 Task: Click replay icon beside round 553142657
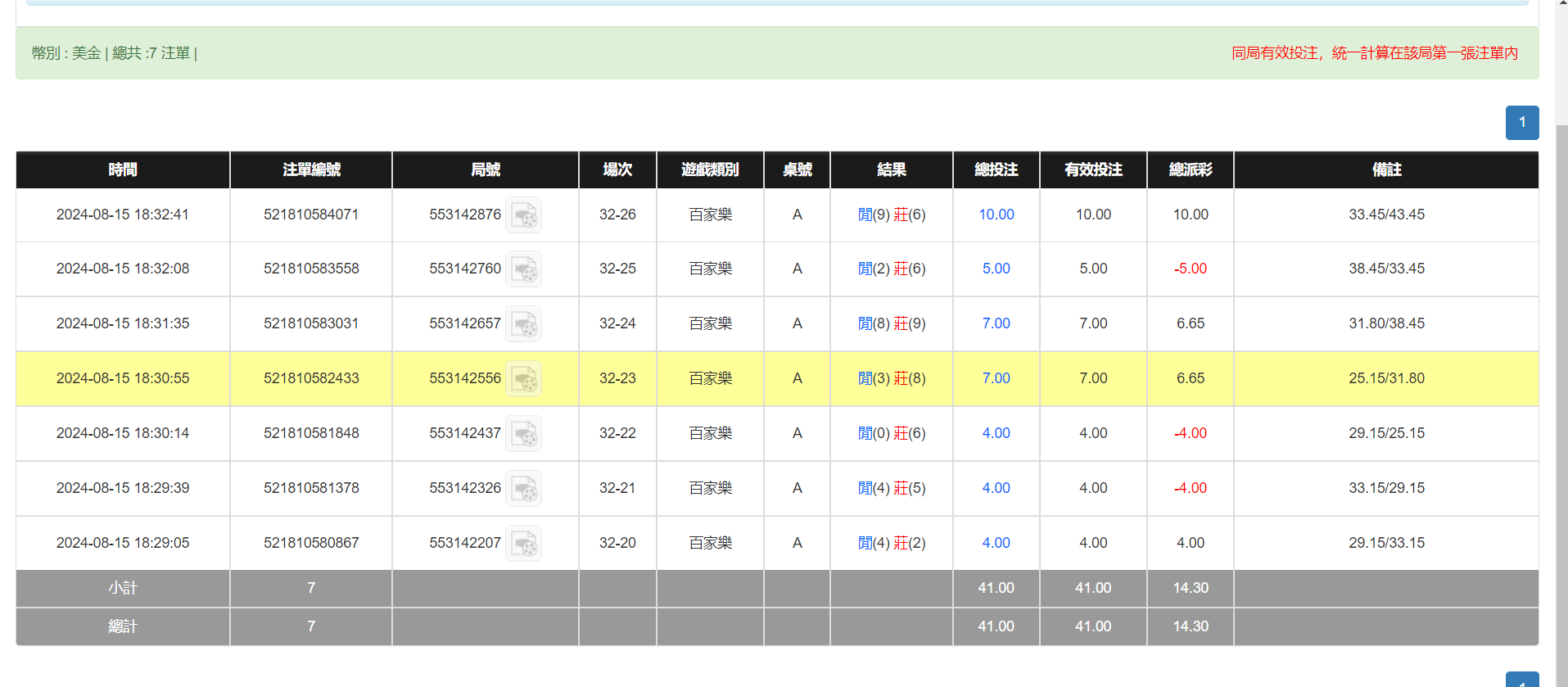[x=523, y=324]
